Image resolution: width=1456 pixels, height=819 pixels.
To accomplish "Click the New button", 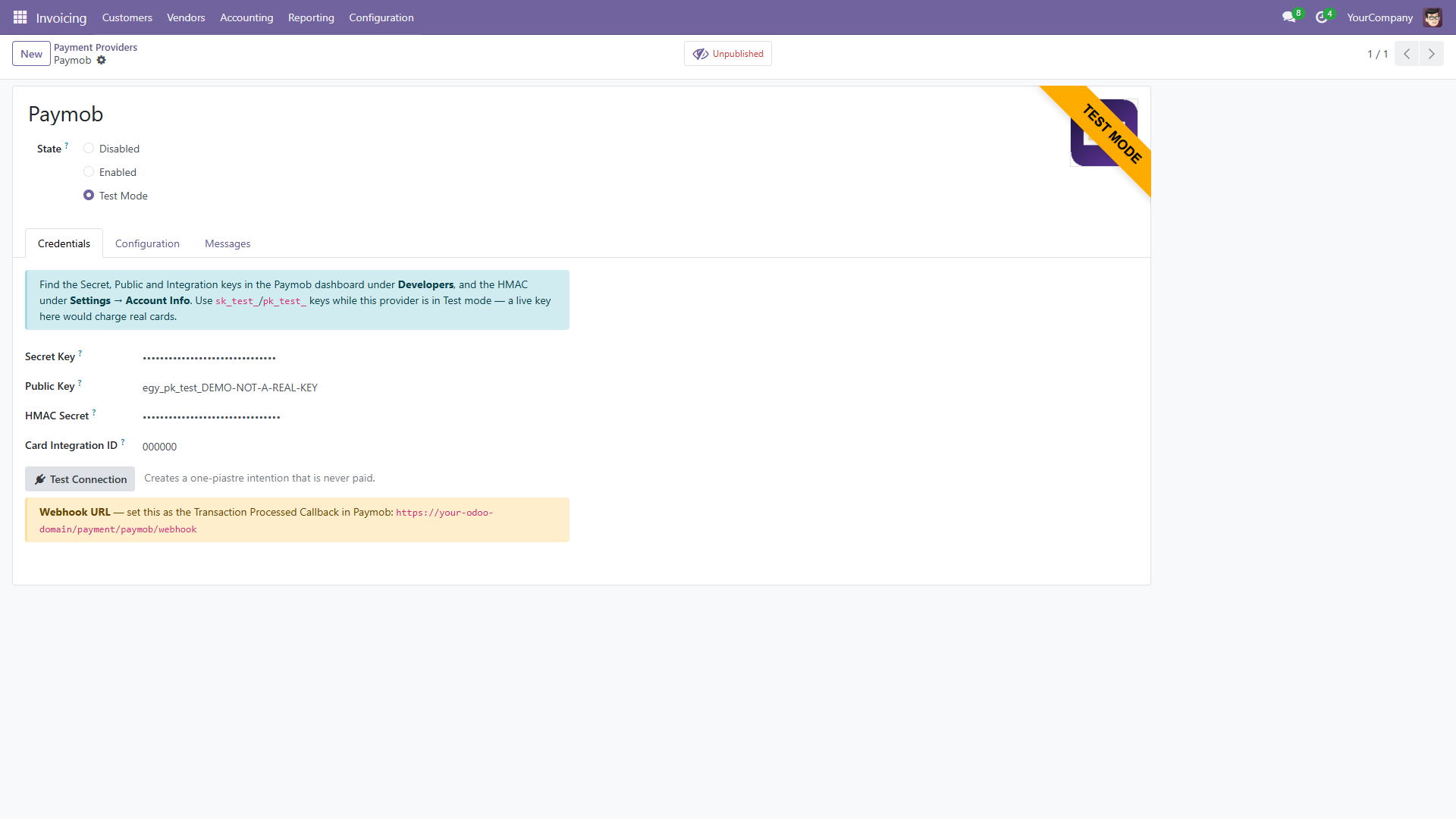I will (x=31, y=54).
